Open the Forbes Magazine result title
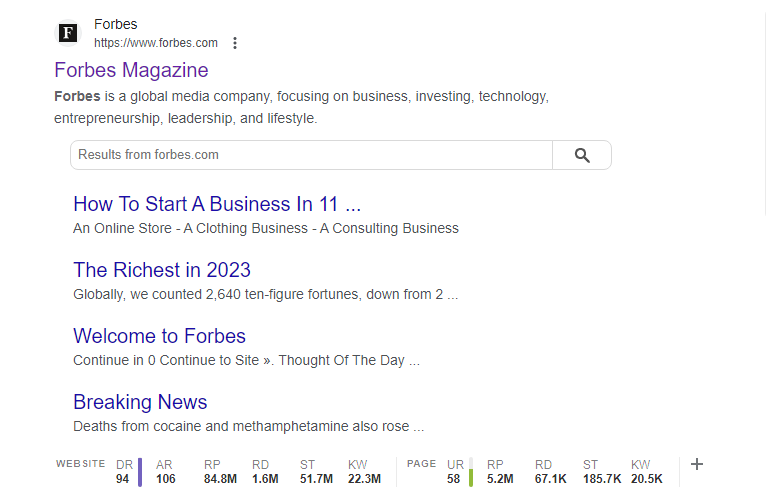The image size is (766, 500). (x=131, y=70)
